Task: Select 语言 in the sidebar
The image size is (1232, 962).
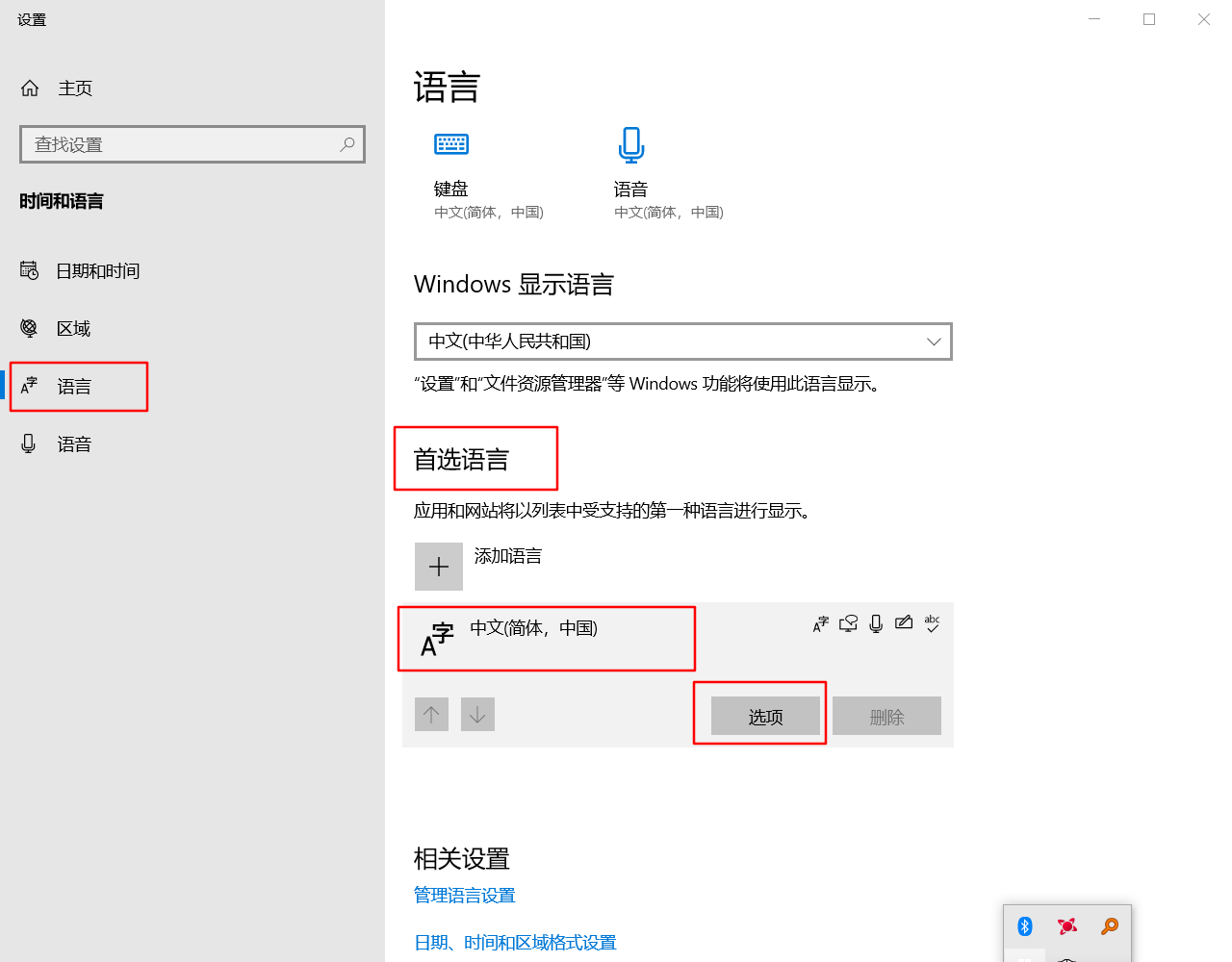Action: (x=56, y=387)
